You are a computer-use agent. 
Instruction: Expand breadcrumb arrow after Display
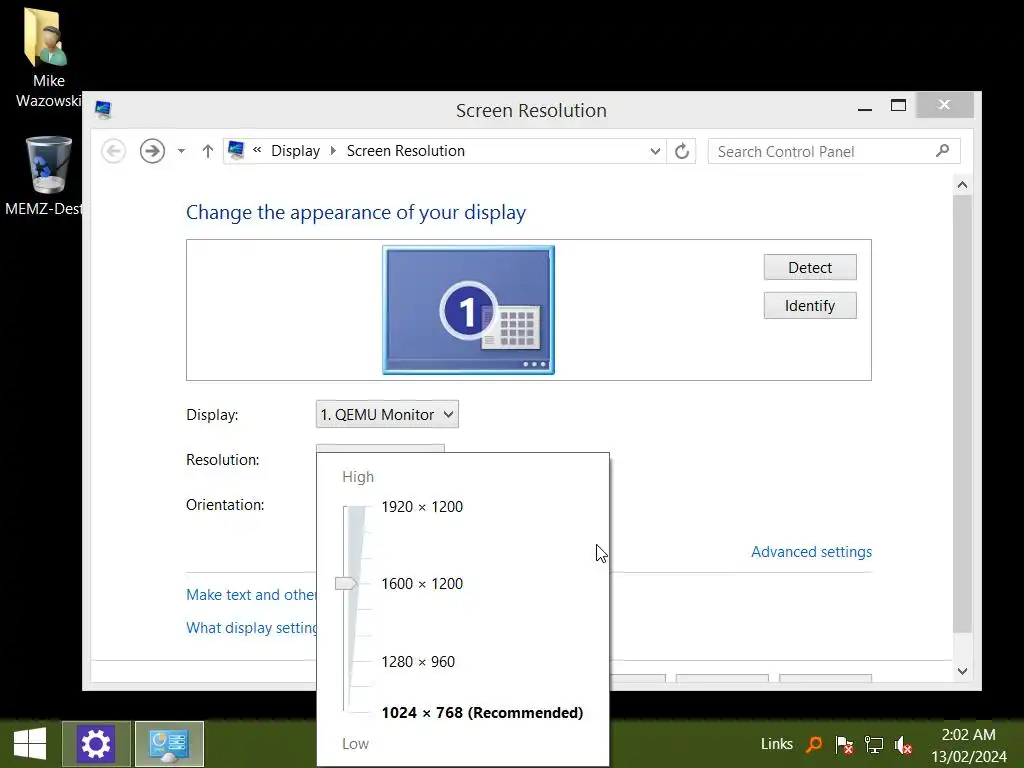pyautogui.click(x=333, y=151)
